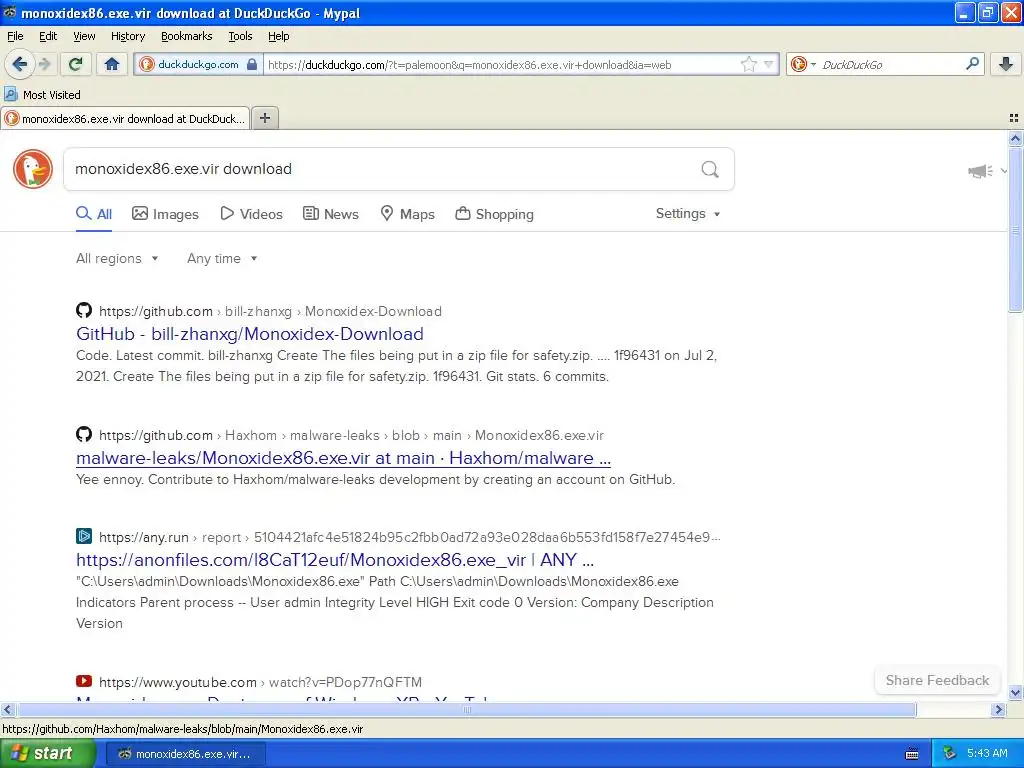Click the horizontal scrollbar right arrow
The width and height of the screenshot is (1024, 768).
998,709
